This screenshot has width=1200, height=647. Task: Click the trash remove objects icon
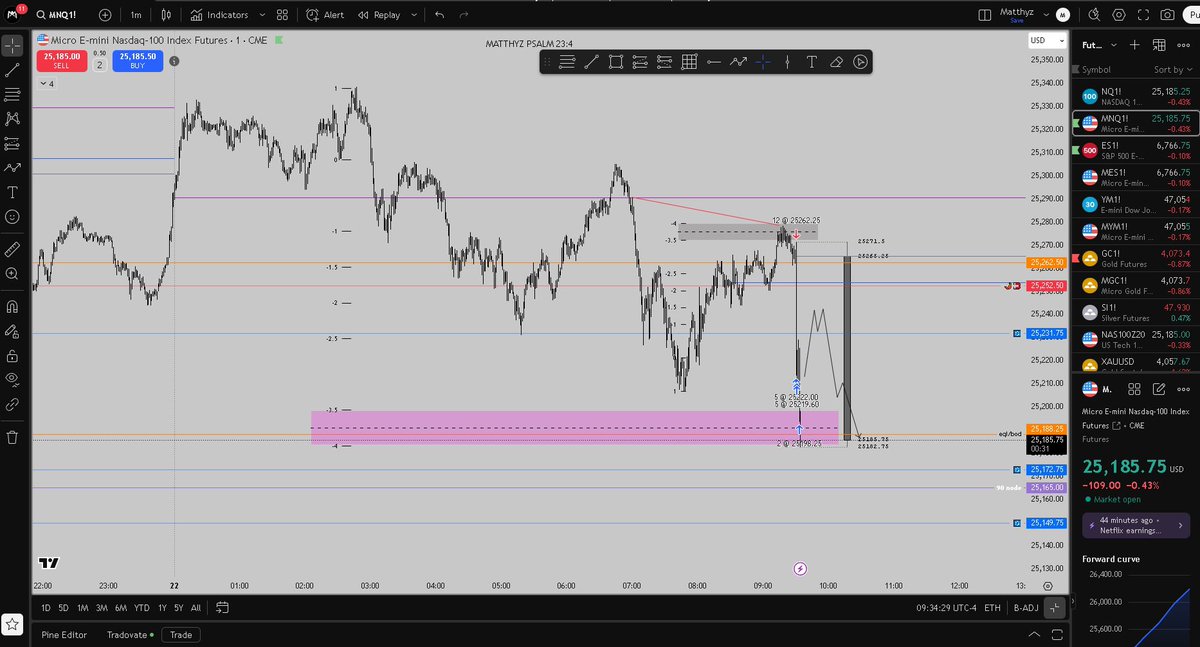pyautogui.click(x=12, y=437)
